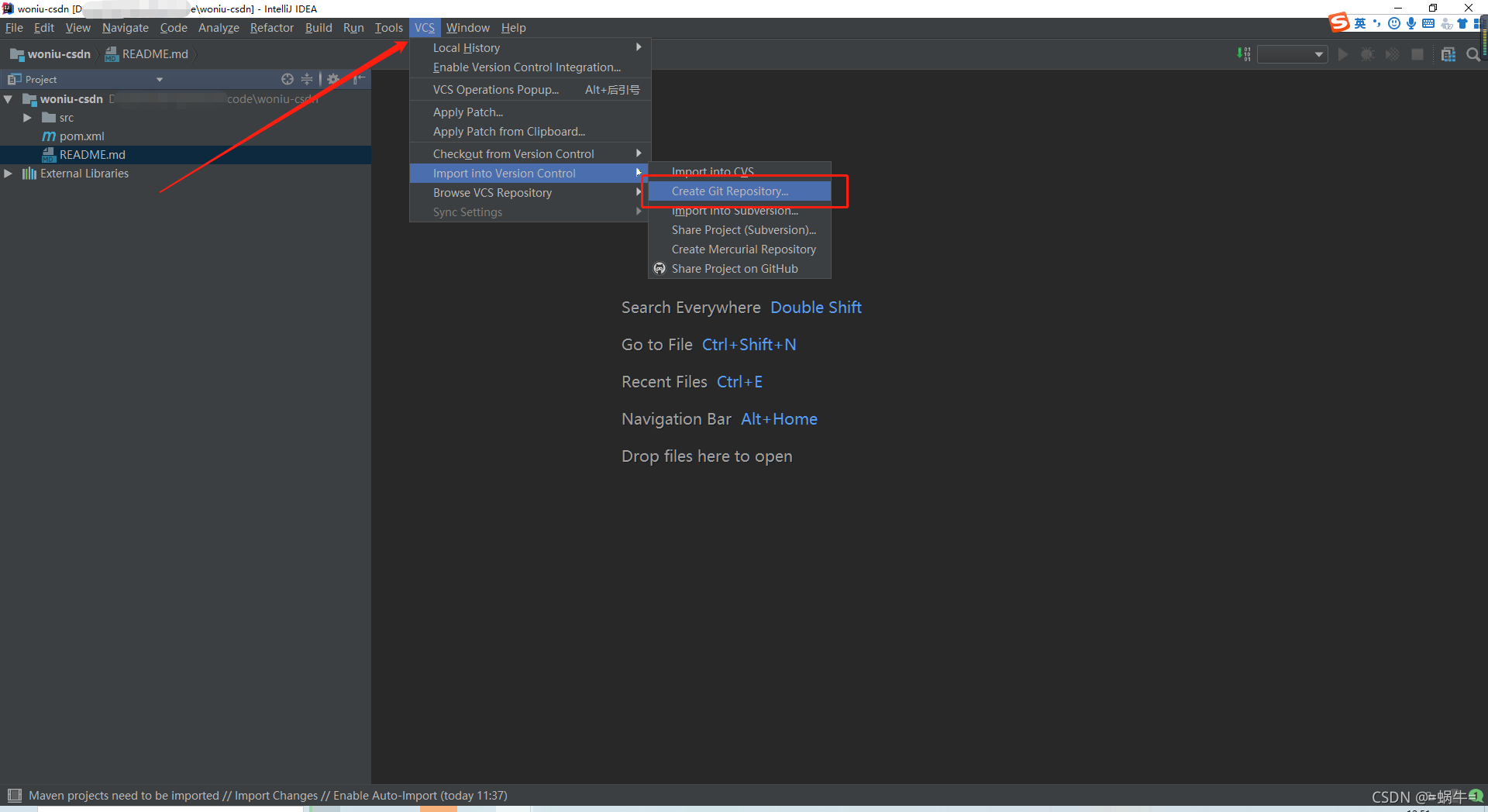This screenshot has height=812, width=1488.
Task: Open the Window menu
Action: (468, 28)
